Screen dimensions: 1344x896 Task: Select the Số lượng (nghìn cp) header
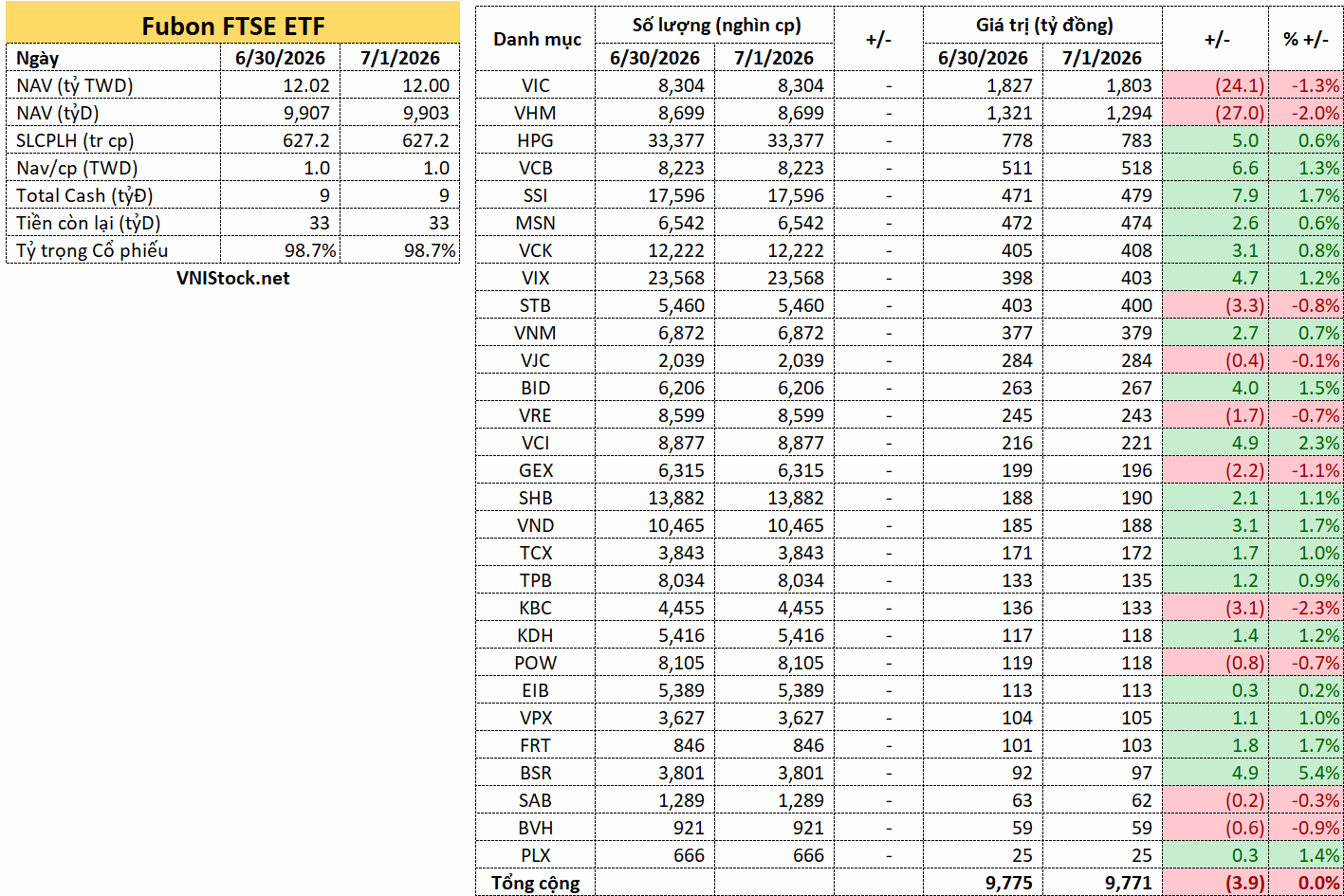tap(715, 25)
